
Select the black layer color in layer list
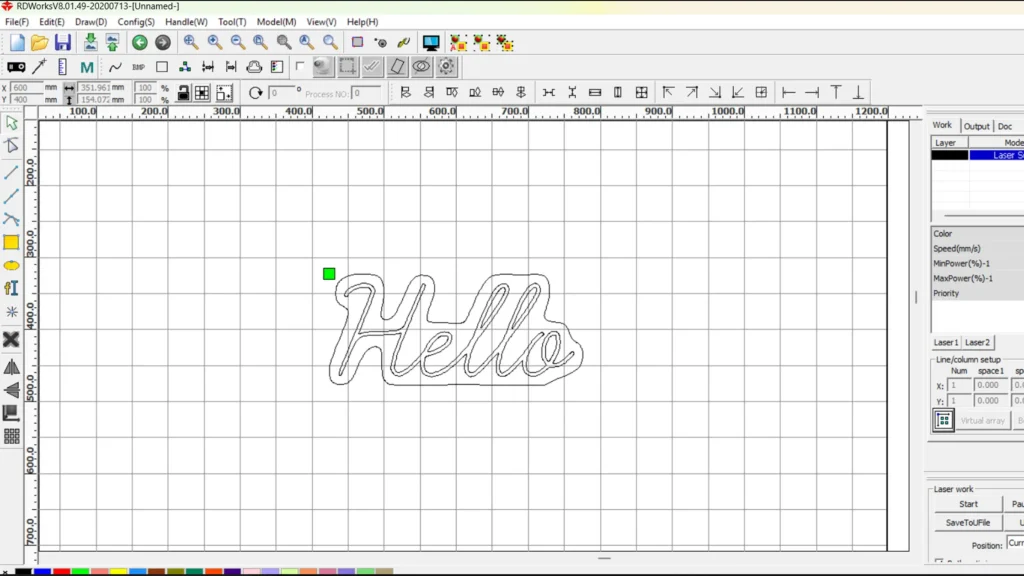tap(950, 155)
